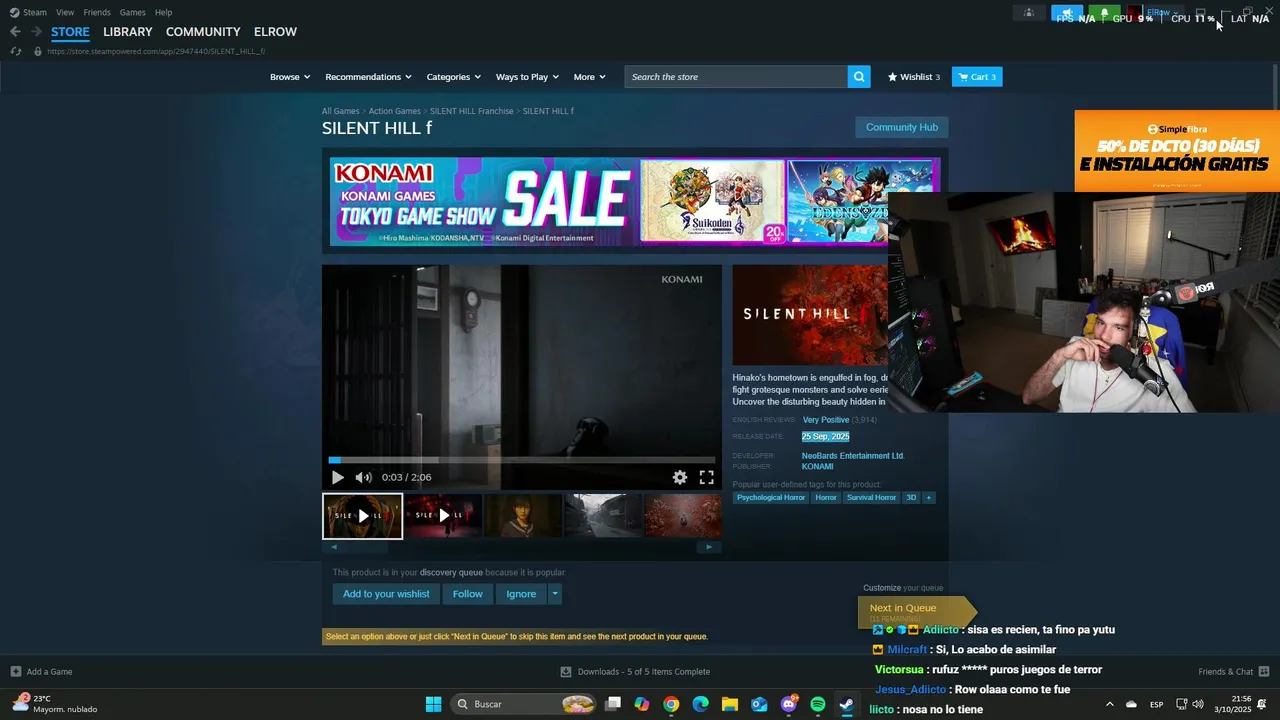Open Google Chrome from the taskbar
The image size is (1280, 720).
coord(671,704)
